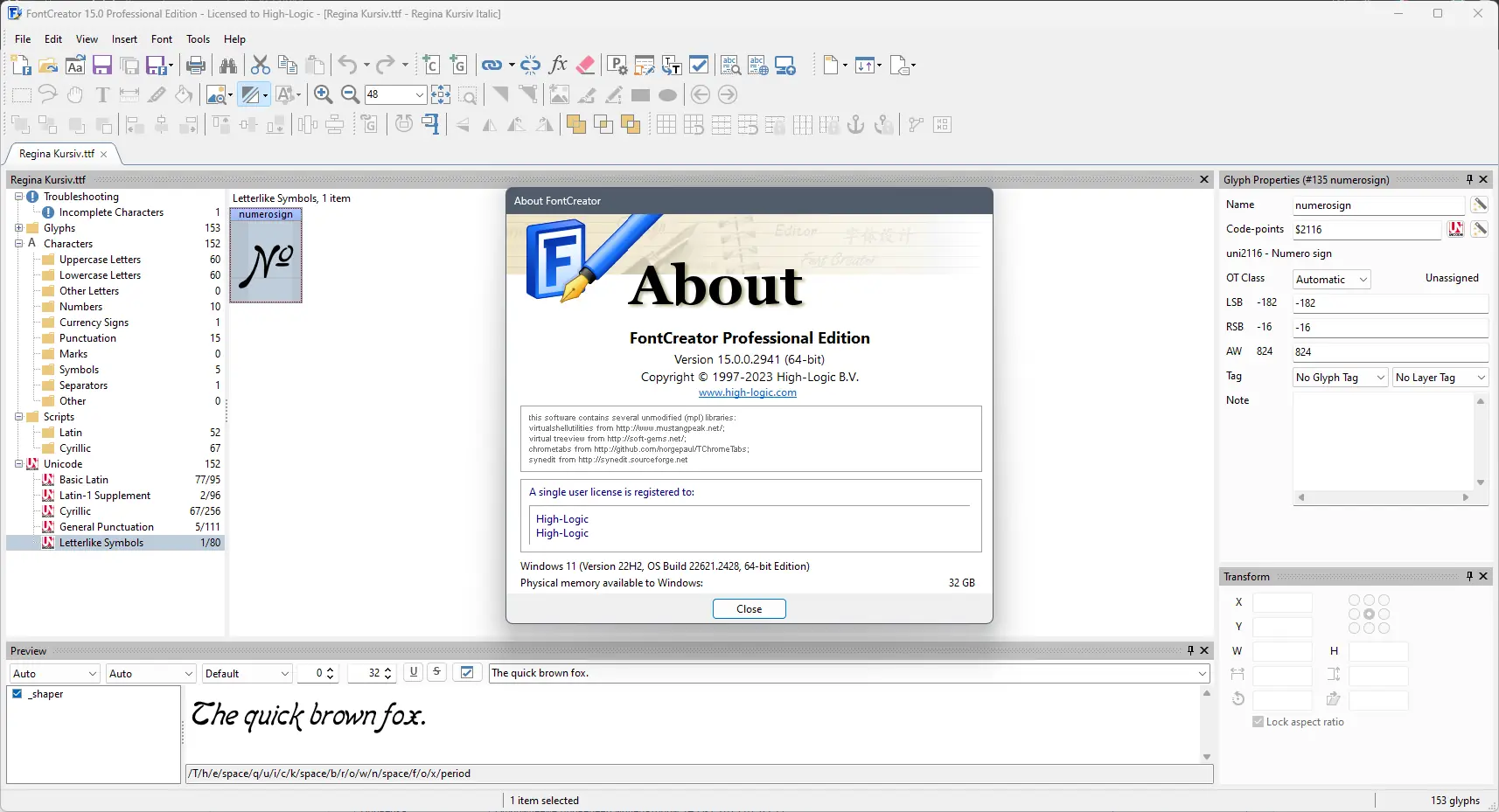Select the Cut tool on the toolbar

(261, 65)
